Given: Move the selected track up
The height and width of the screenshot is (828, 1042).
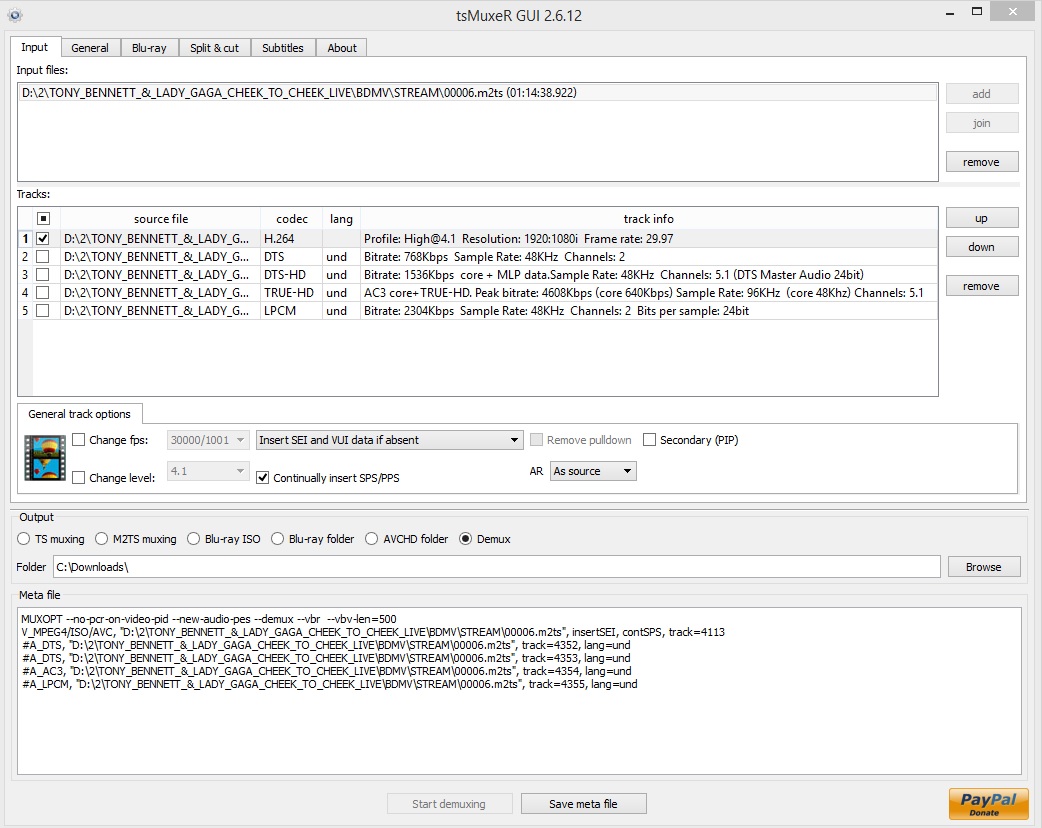Looking at the screenshot, I should (982, 218).
